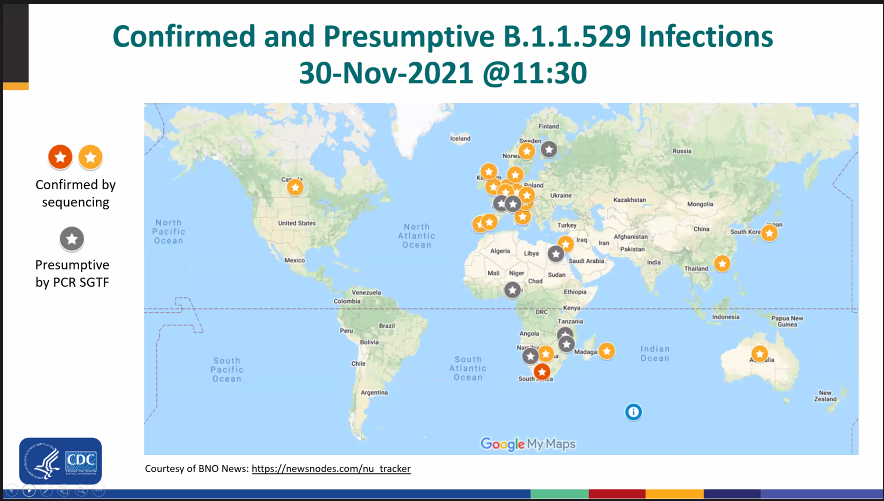Click the slide title about B.1.1.529 Infections
884x501 pixels.
click(443, 36)
